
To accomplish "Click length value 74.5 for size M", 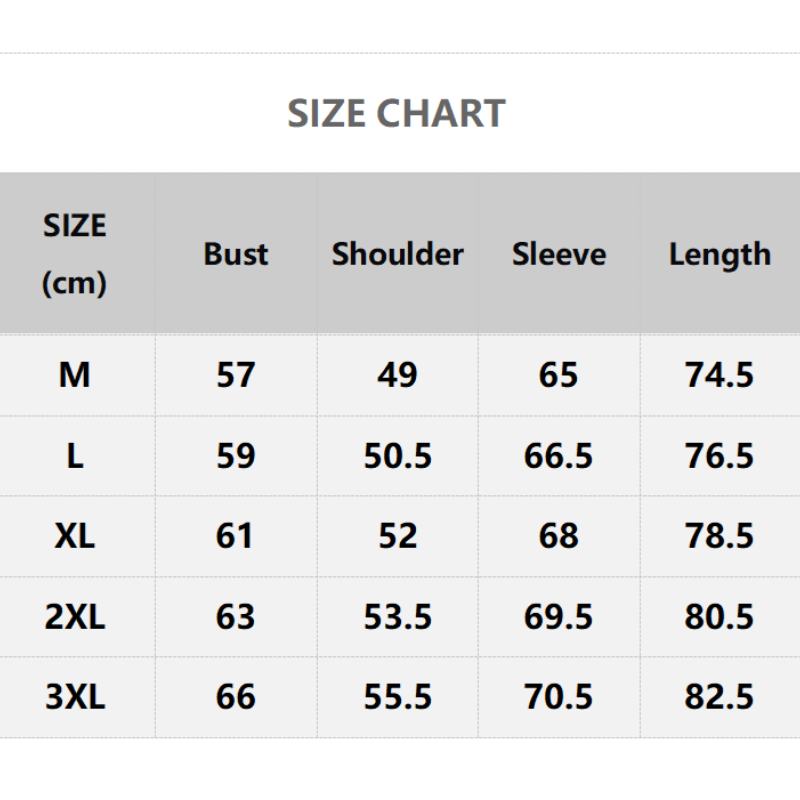I will (x=720, y=375).
